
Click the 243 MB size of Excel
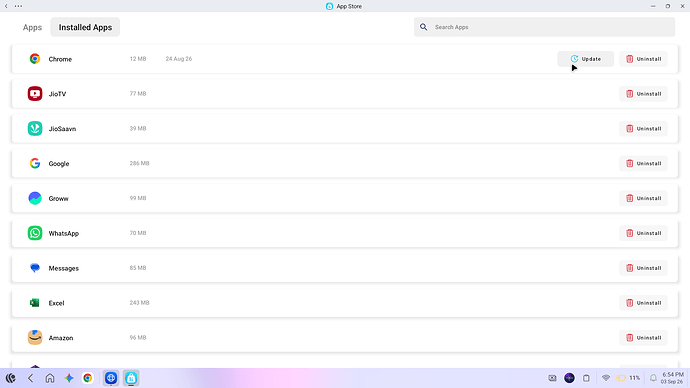(x=139, y=303)
